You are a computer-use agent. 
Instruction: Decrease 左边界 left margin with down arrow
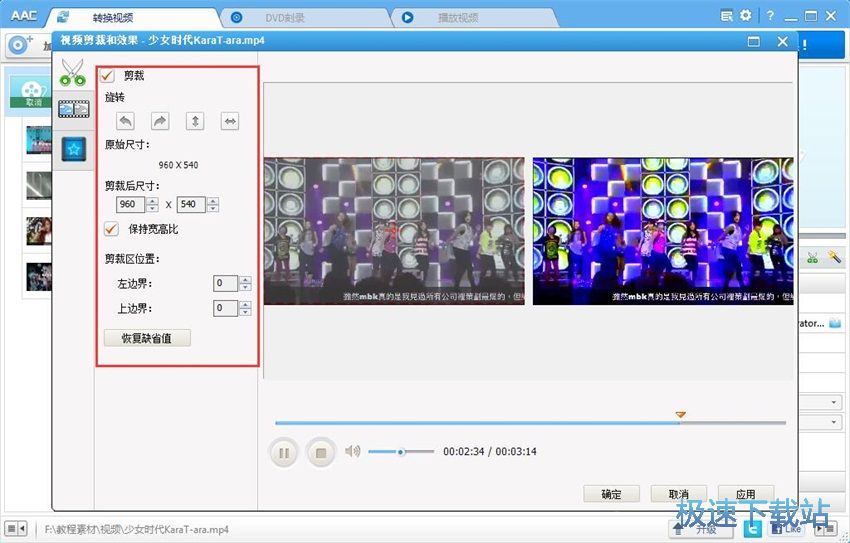(246, 287)
